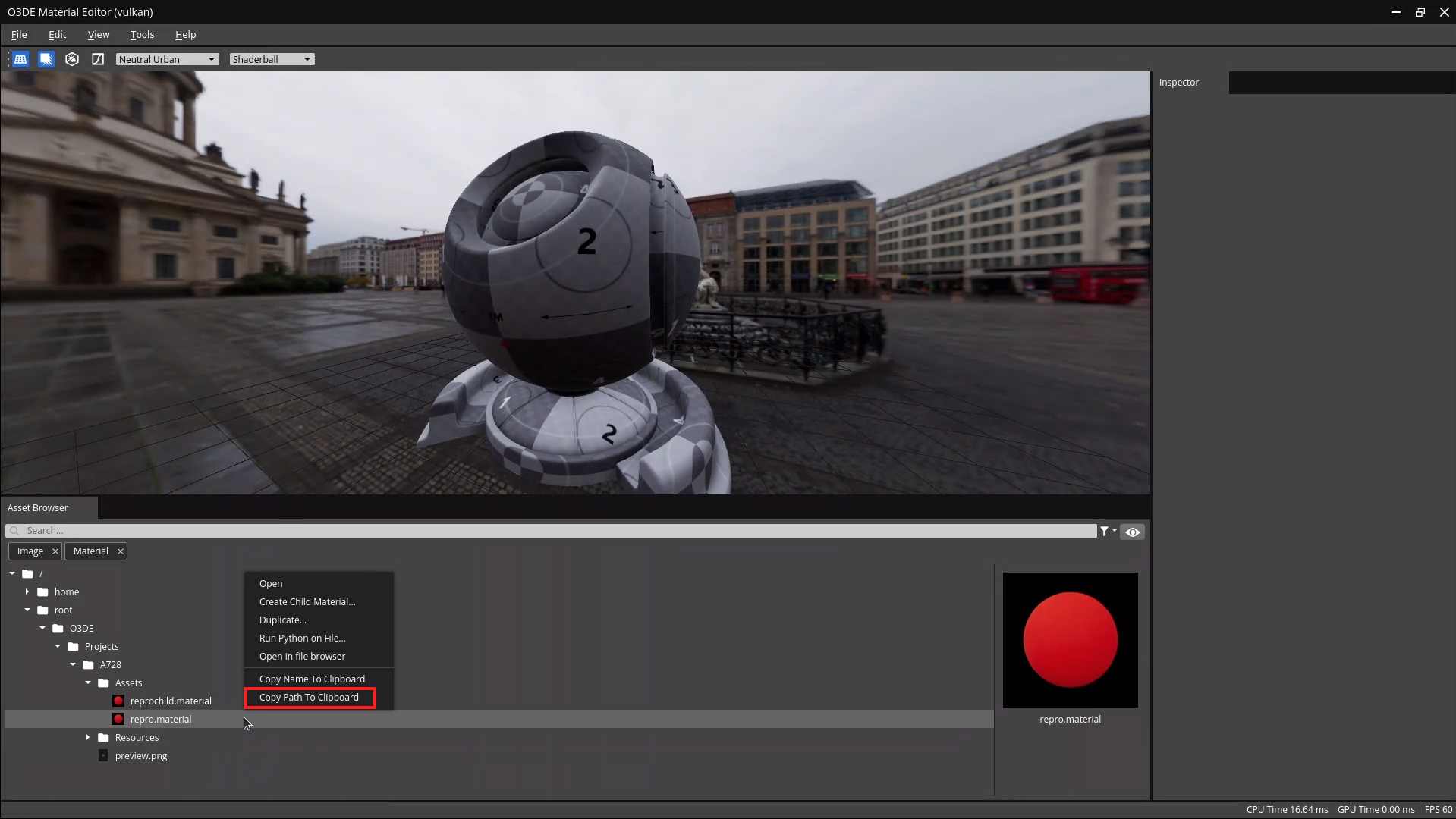Click the red sphere icon of reprochild.material

118,701
